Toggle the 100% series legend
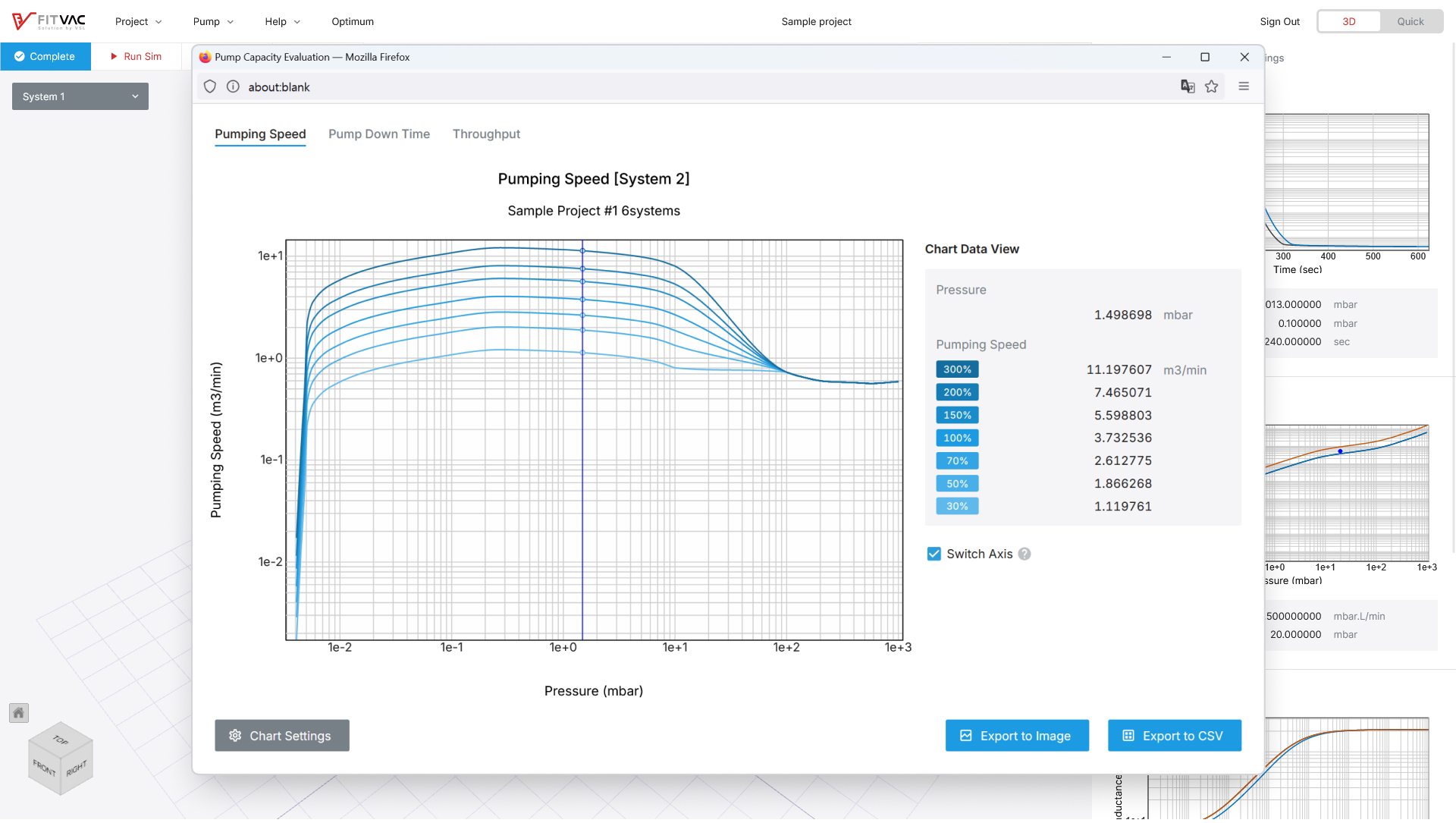Screen dimensions: 1456x823 tap(957, 438)
